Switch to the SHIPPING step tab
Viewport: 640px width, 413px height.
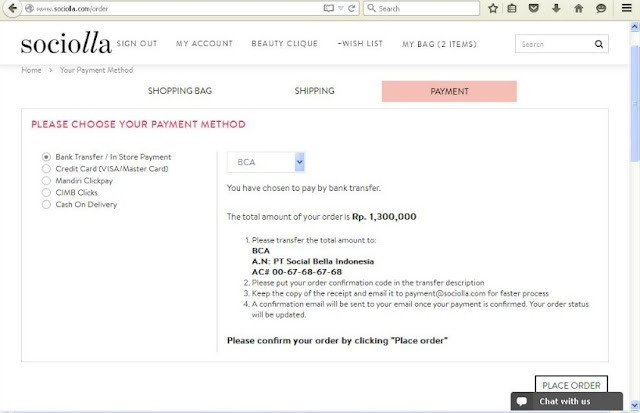(x=314, y=91)
